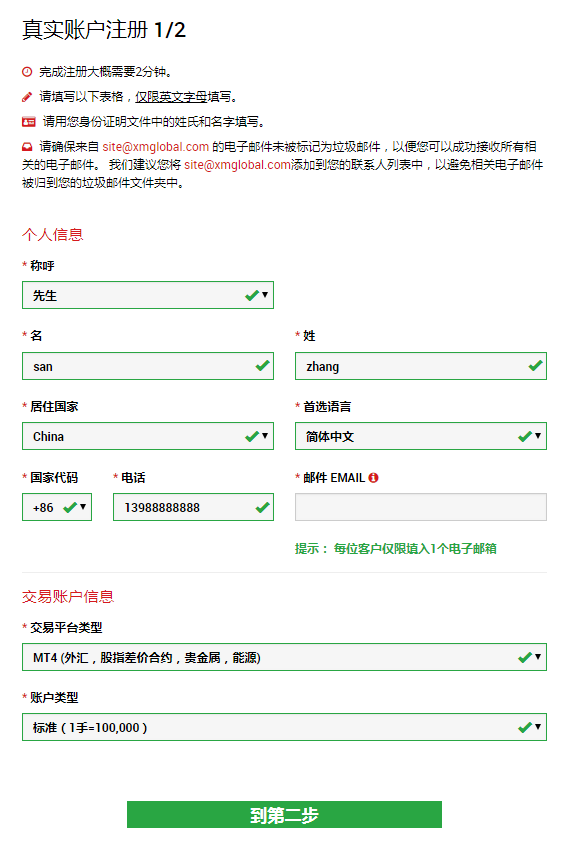Click the green checkmark in the 姓 field
The image size is (572, 844).
[x=535, y=366]
